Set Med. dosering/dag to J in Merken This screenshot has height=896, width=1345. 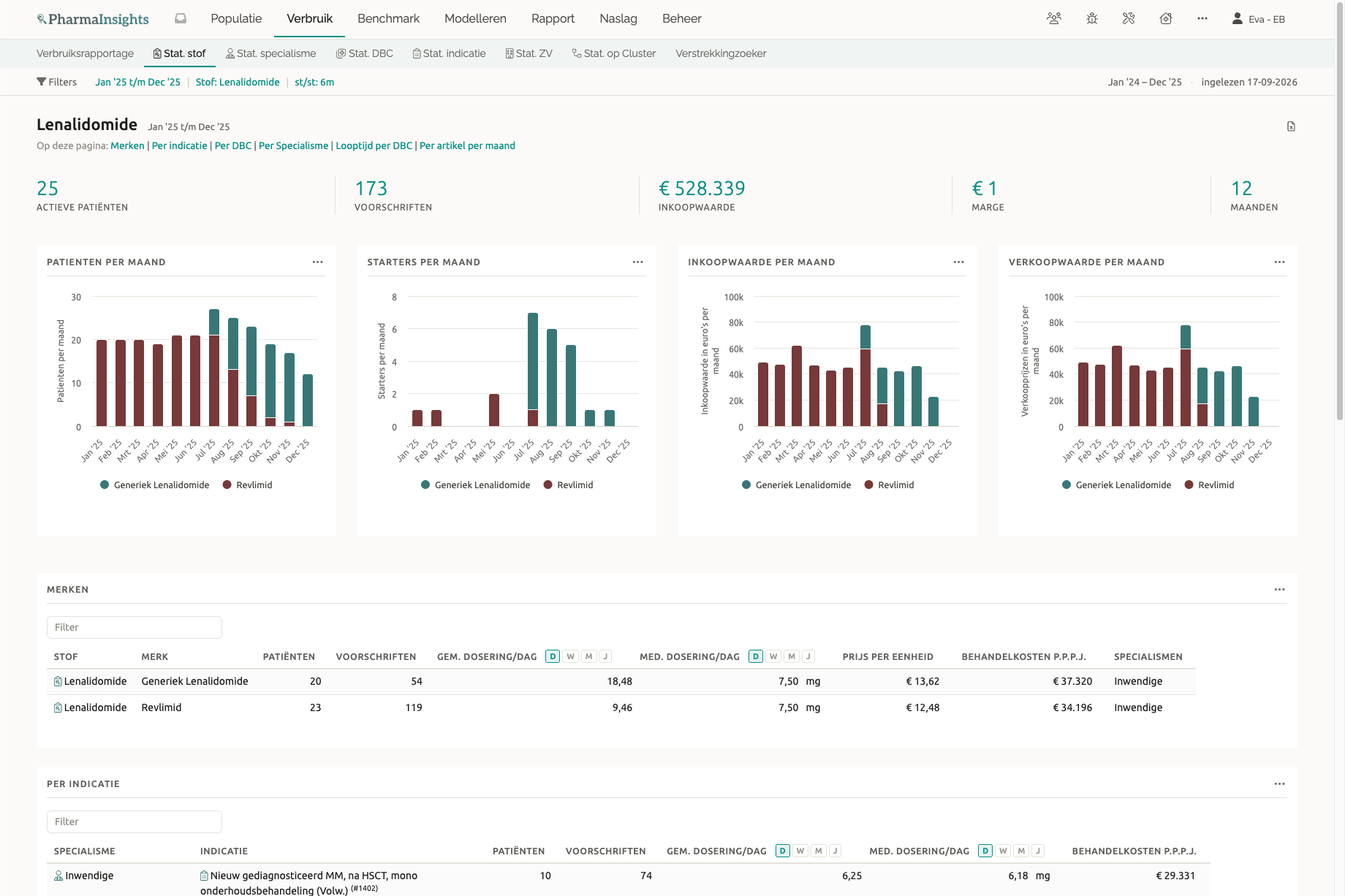tap(808, 656)
